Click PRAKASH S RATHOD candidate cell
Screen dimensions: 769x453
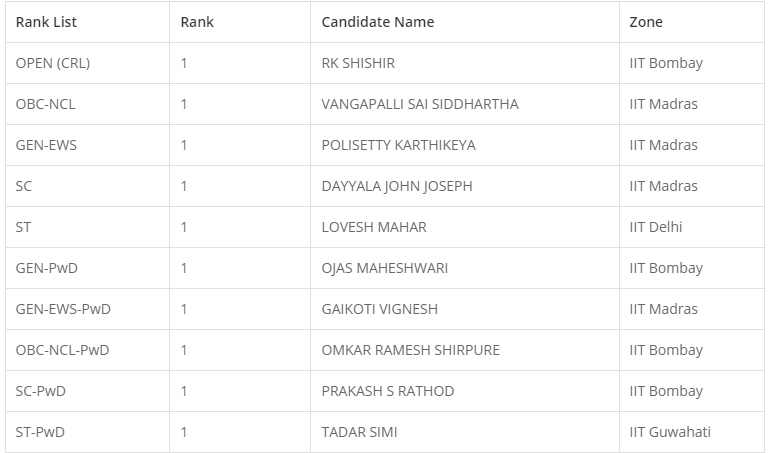(x=387, y=391)
